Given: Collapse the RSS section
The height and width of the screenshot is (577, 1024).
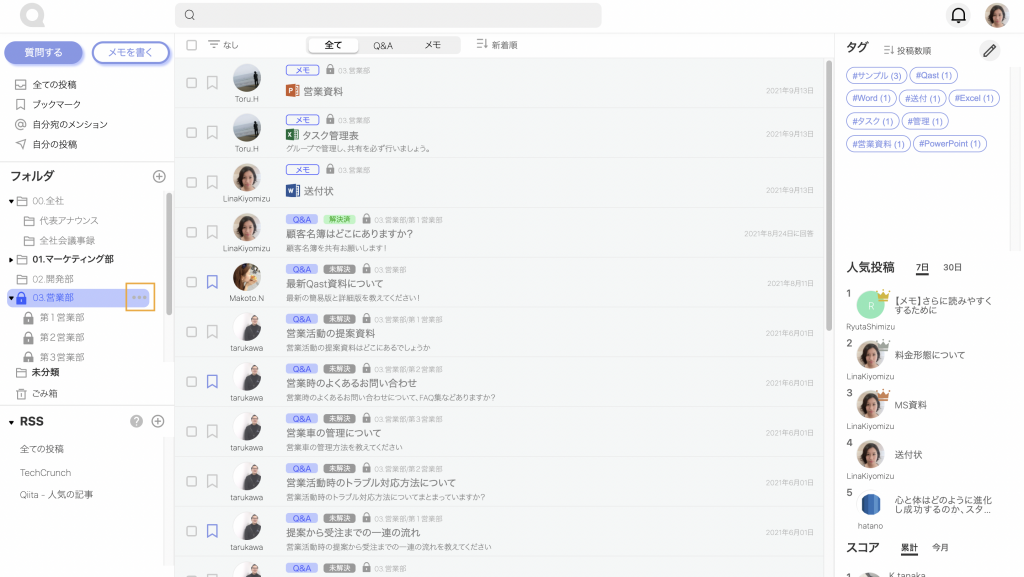Looking at the screenshot, I should coord(11,422).
